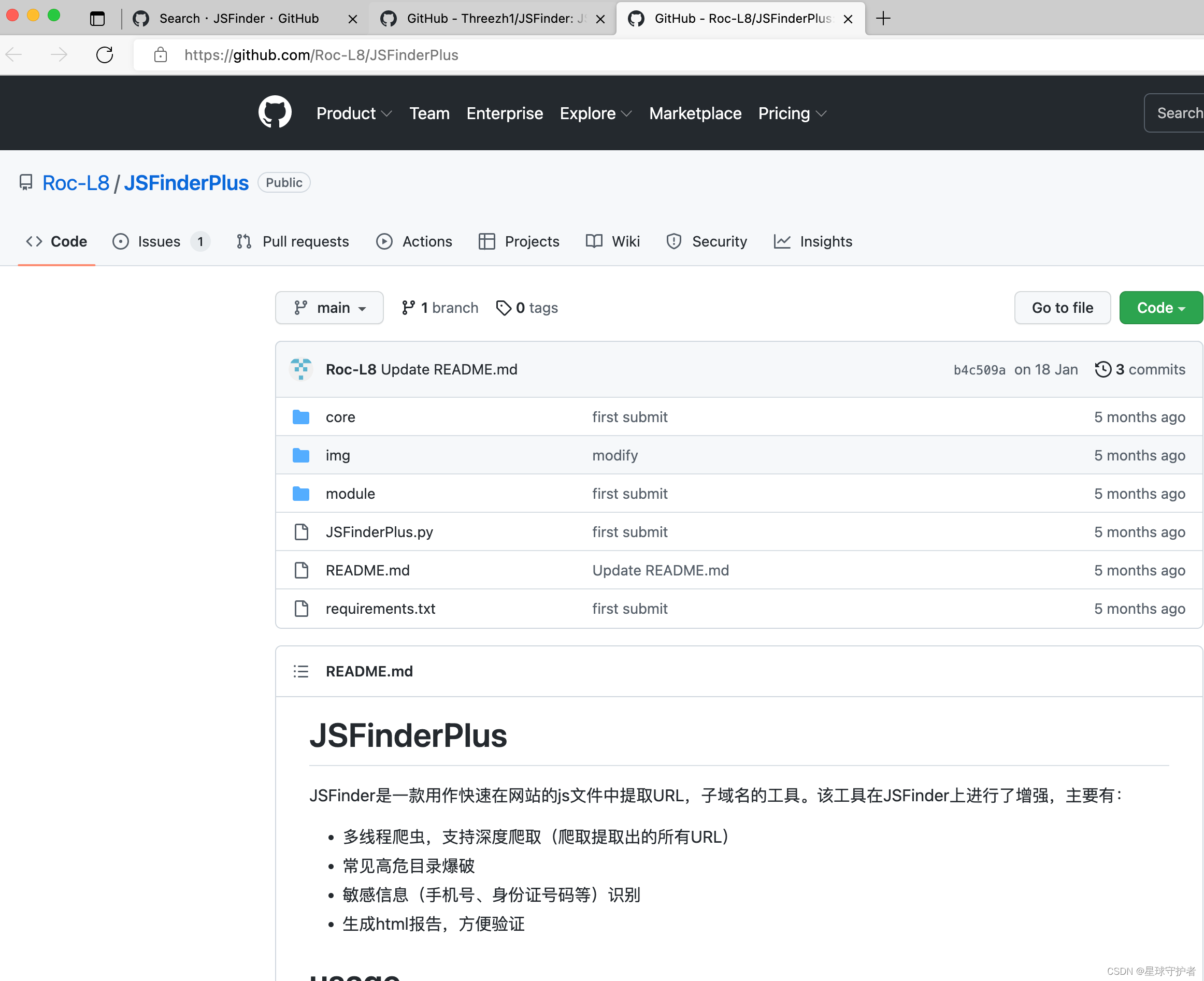This screenshot has width=1204, height=981.
Task: Click the Public visibility badge
Action: [x=284, y=182]
